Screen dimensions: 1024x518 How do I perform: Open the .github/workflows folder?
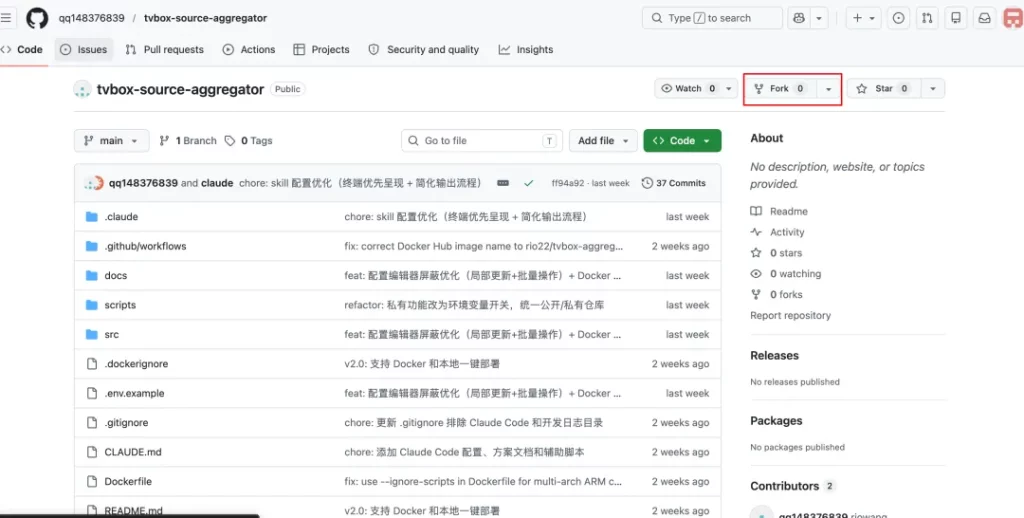[145, 246]
